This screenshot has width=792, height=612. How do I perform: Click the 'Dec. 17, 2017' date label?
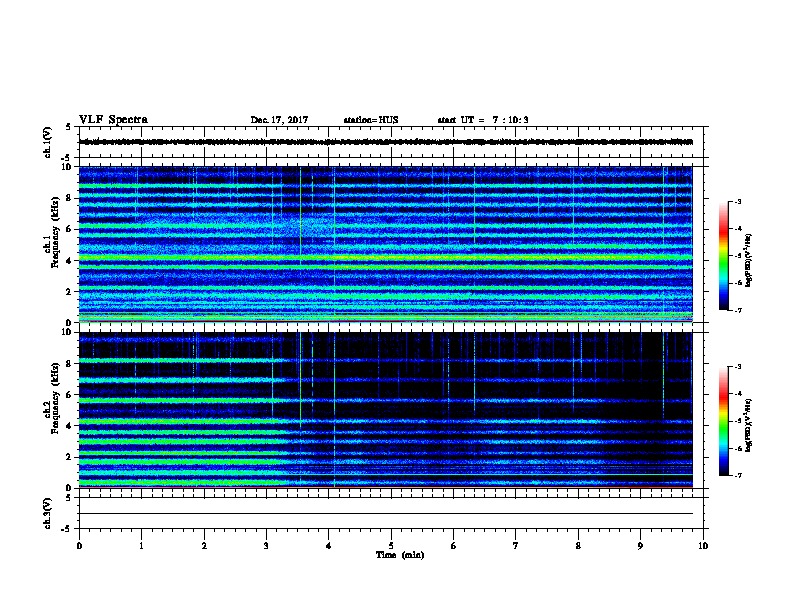click(279, 120)
